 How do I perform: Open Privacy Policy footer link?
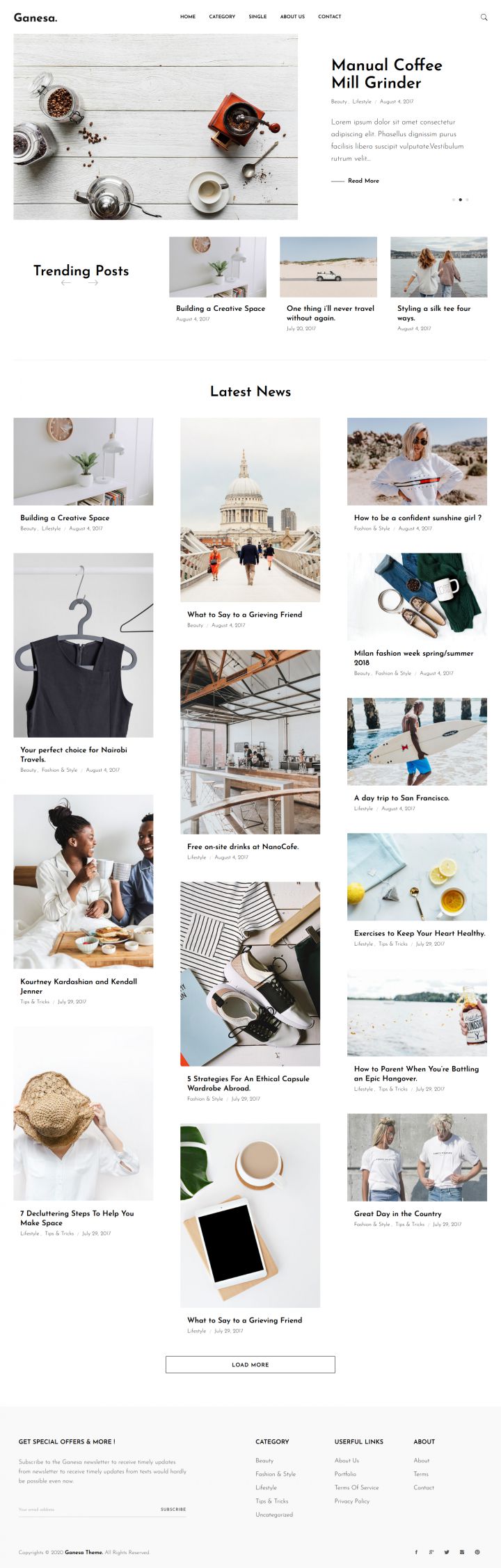point(352,1501)
